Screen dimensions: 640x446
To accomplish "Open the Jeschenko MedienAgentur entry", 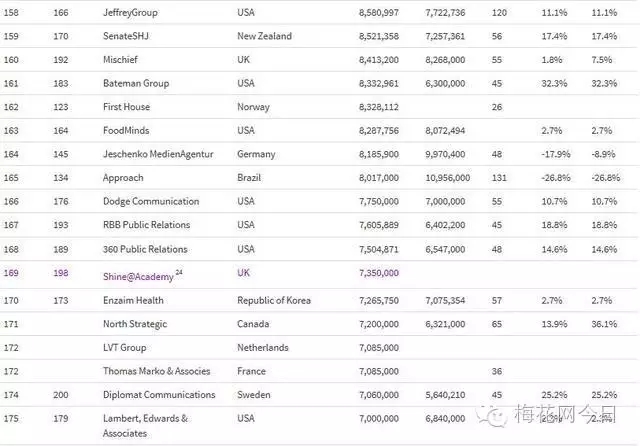I will 151,154.
